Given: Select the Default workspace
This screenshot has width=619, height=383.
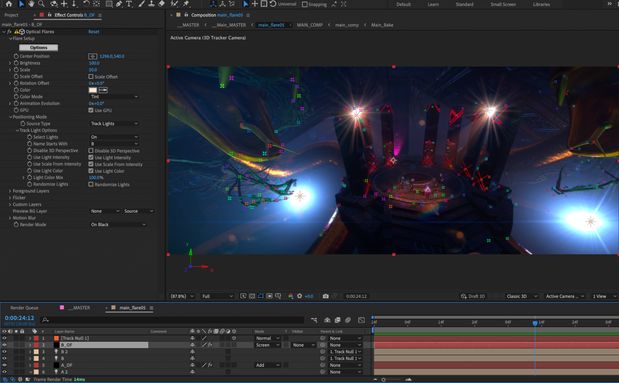Looking at the screenshot, I should [403, 4].
